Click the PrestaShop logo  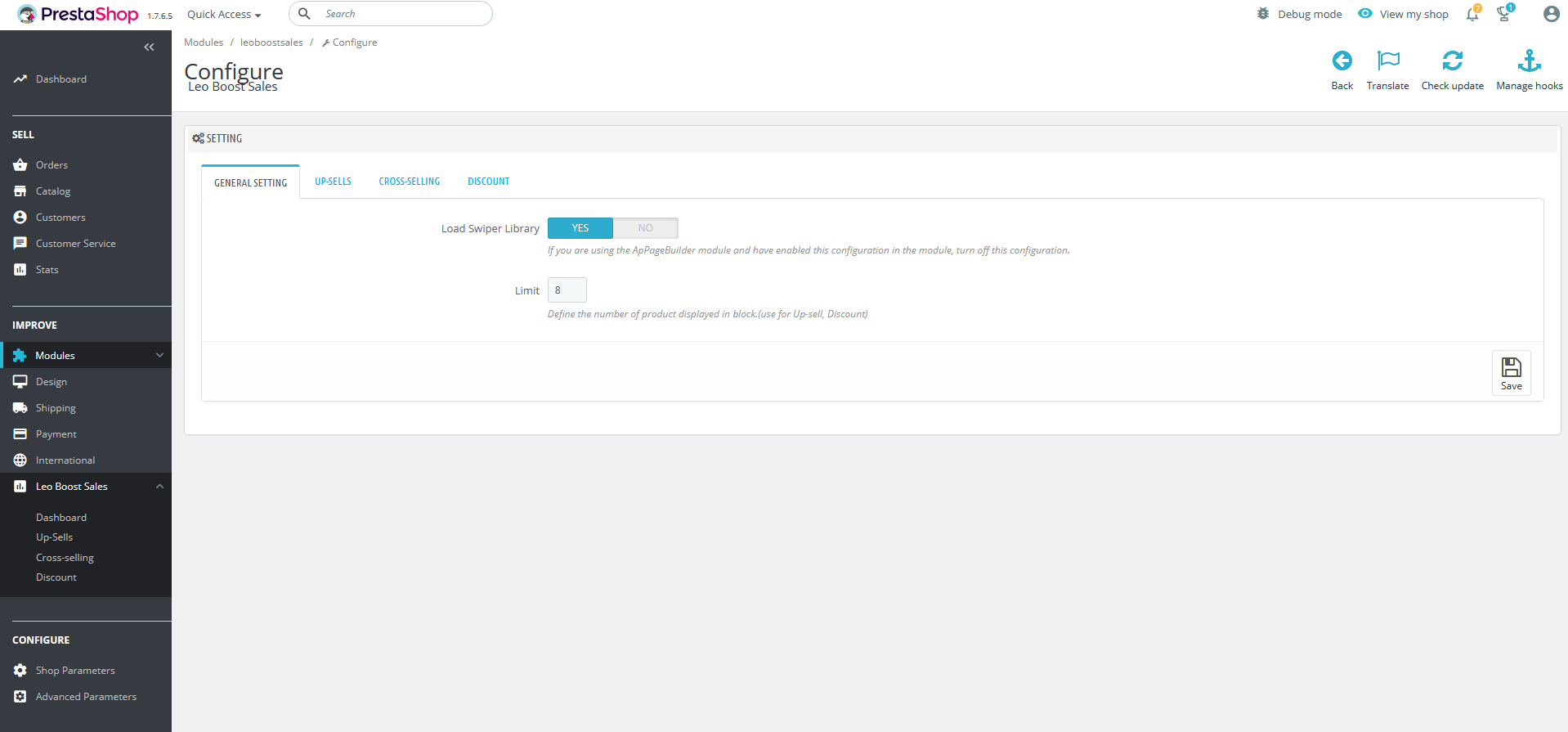point(78,14)
